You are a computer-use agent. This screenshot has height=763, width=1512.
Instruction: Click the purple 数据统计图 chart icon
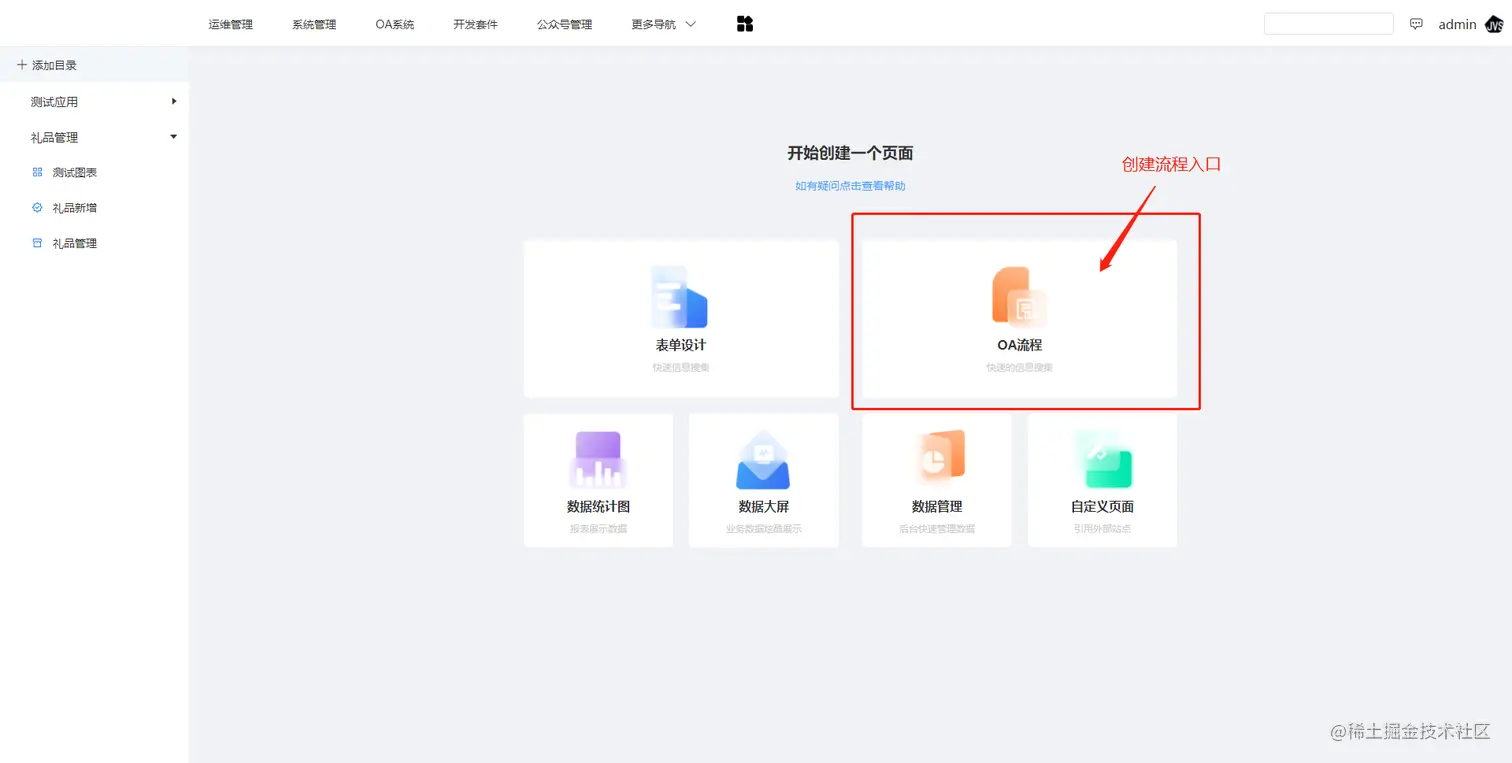click(598, 460)
